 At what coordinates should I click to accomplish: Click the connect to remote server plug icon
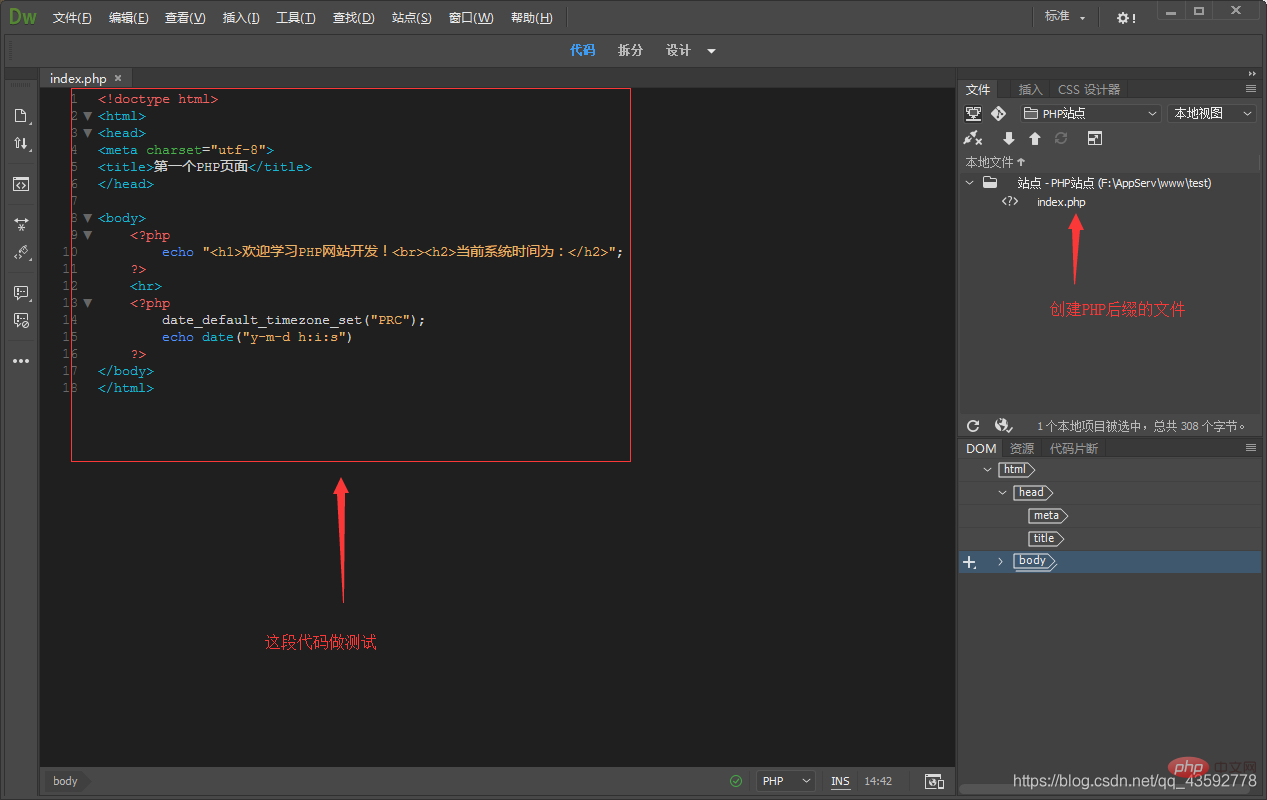[x=972, y=138]
